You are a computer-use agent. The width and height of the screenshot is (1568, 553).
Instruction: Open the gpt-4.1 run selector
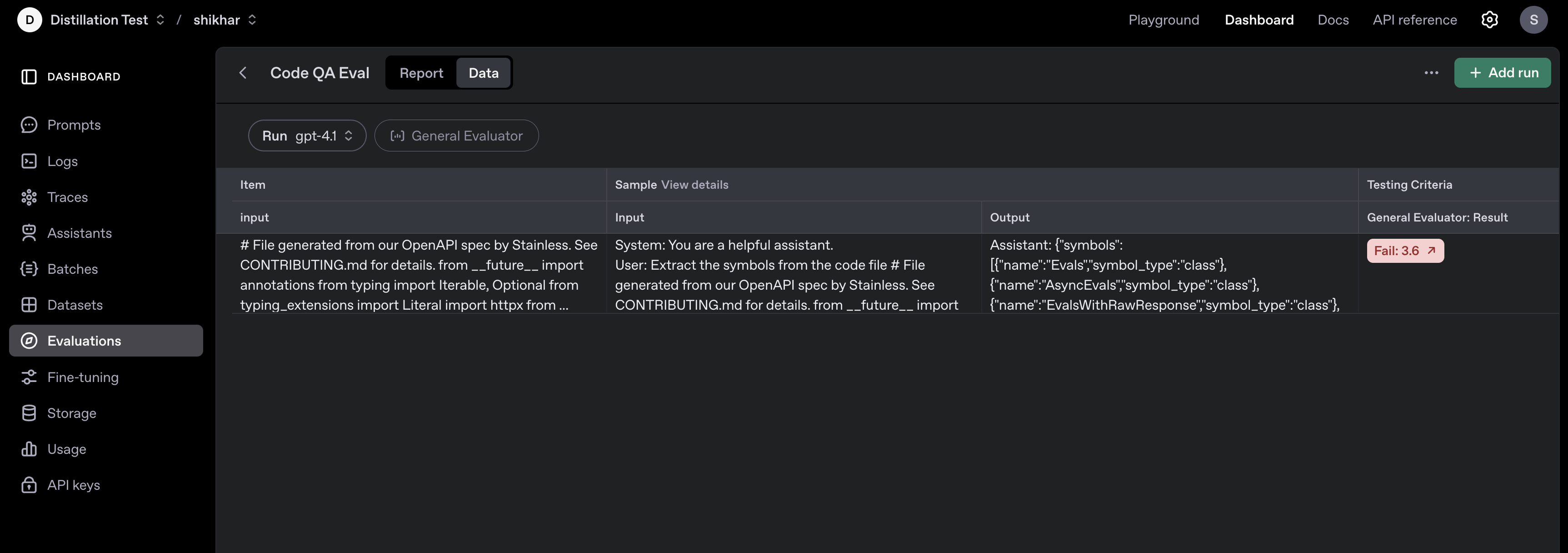click(x=307, y=135)
